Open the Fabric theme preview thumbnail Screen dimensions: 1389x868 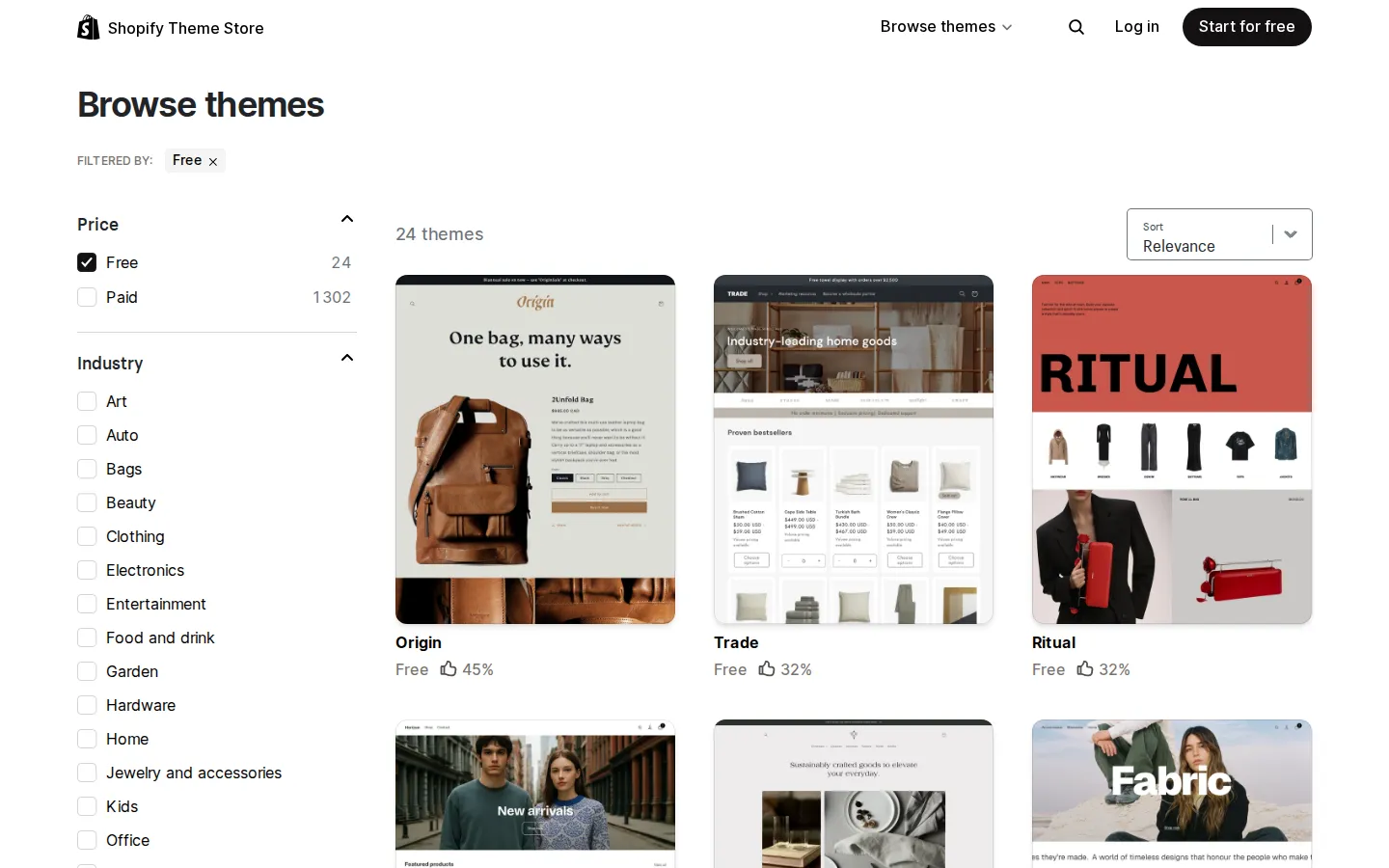tap(1172, 794)
